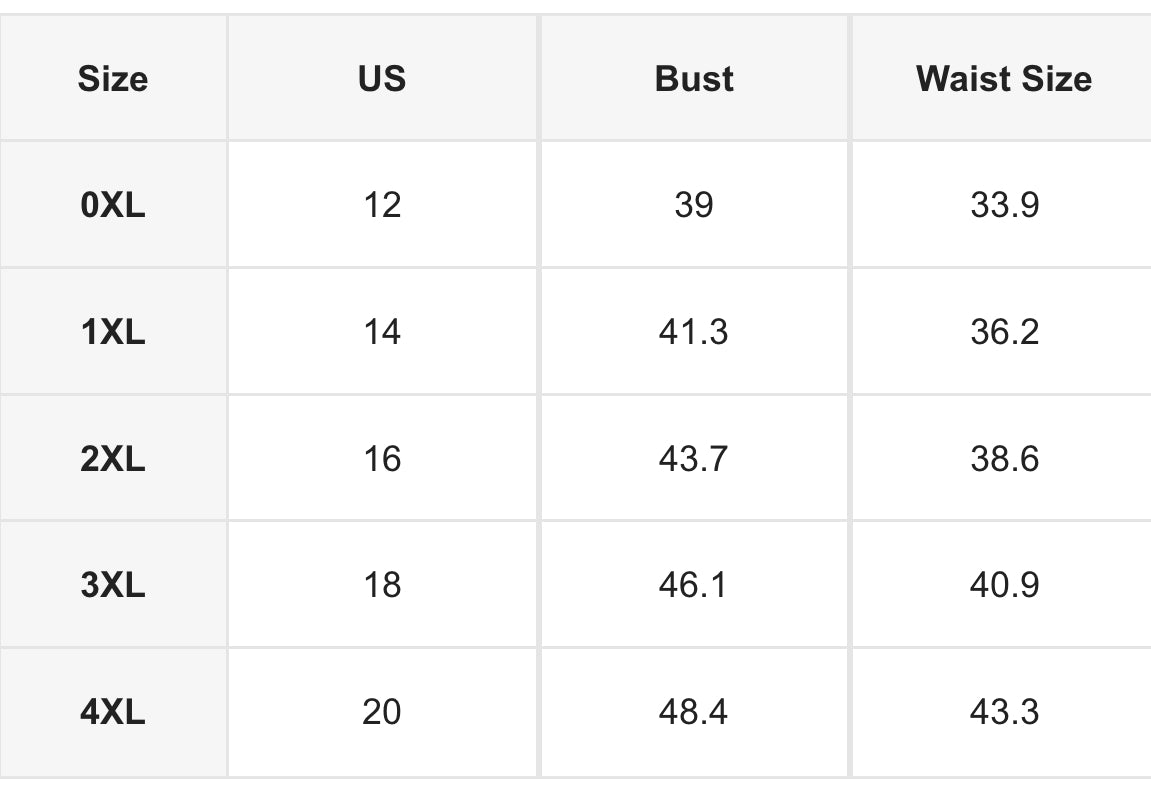Click the US column header
Viewport: 1151px width, 785px height.
coord(382,78)
